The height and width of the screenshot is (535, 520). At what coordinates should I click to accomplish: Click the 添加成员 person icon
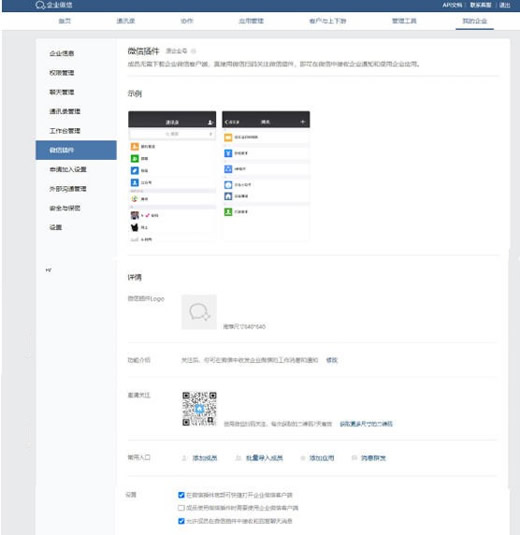tap(184, 458)
